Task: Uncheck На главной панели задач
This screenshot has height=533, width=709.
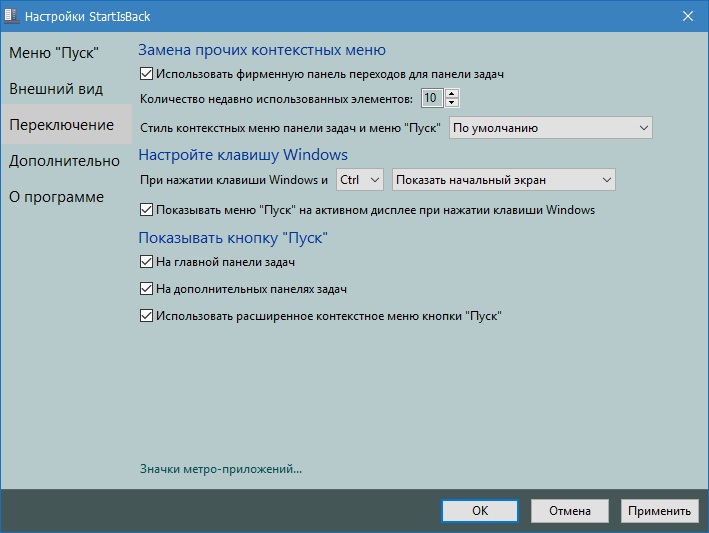Action: (x=147, y=262)
